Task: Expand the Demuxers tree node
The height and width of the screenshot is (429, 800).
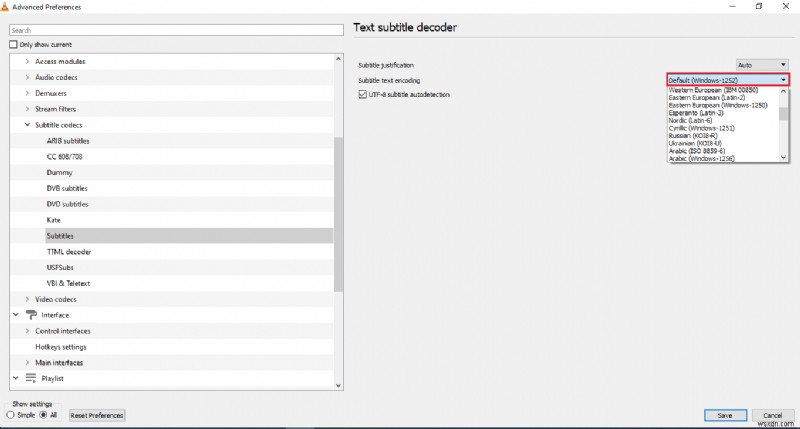Action: (28, 93)
